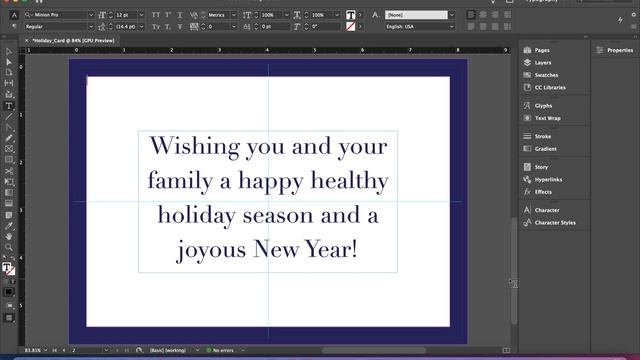
Task: Toggle Small Caps formatting
Action: pyautogui.click(x=156, y=27)
